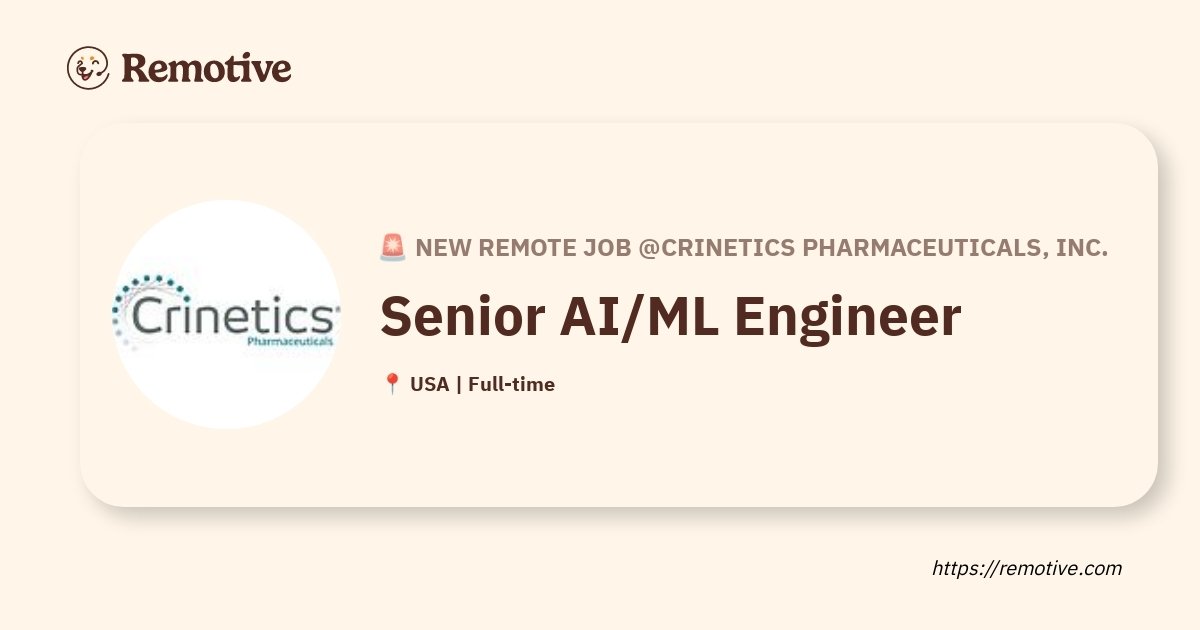1200x630 pixels.
Task: Click the INC. text in header line
Action: tap(1082, 248)
